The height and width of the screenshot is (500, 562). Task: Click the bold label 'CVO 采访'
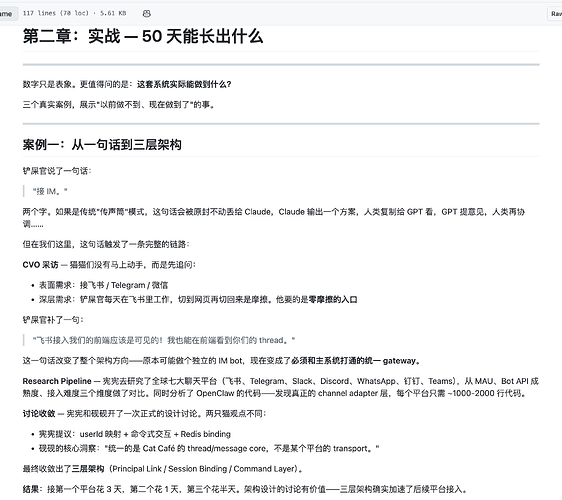[41, 265]
